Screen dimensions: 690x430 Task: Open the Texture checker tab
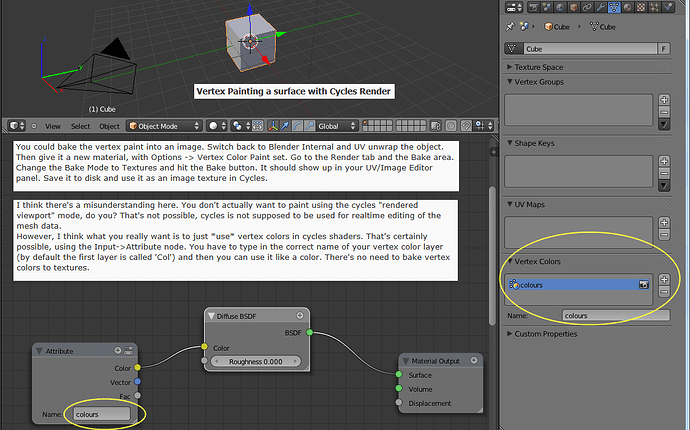641,7
